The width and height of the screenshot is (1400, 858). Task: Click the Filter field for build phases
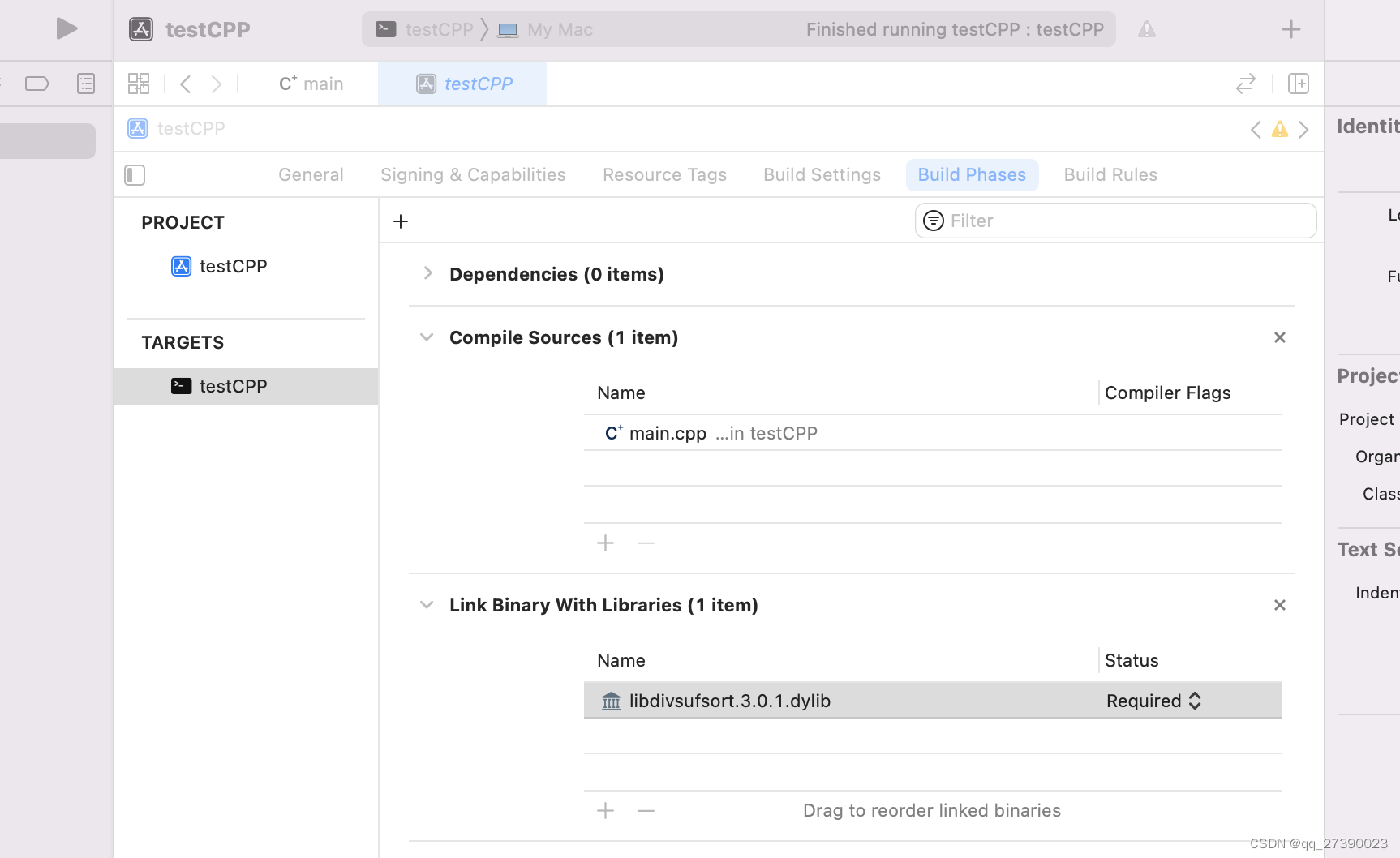(1115, 221)
